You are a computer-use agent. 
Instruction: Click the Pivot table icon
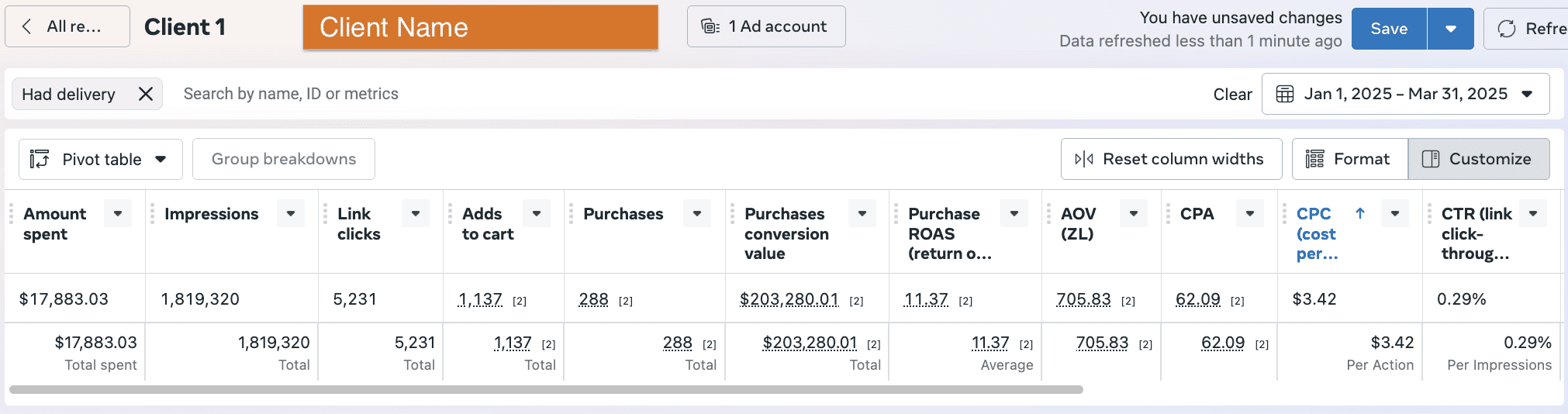(40, 159)
